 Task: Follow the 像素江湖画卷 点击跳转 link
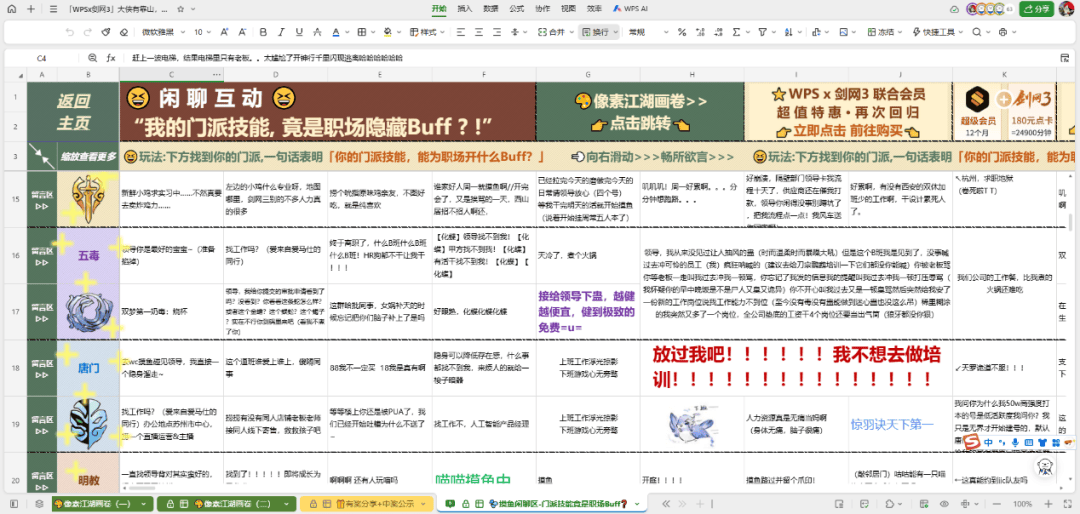[x=640, y=112]
